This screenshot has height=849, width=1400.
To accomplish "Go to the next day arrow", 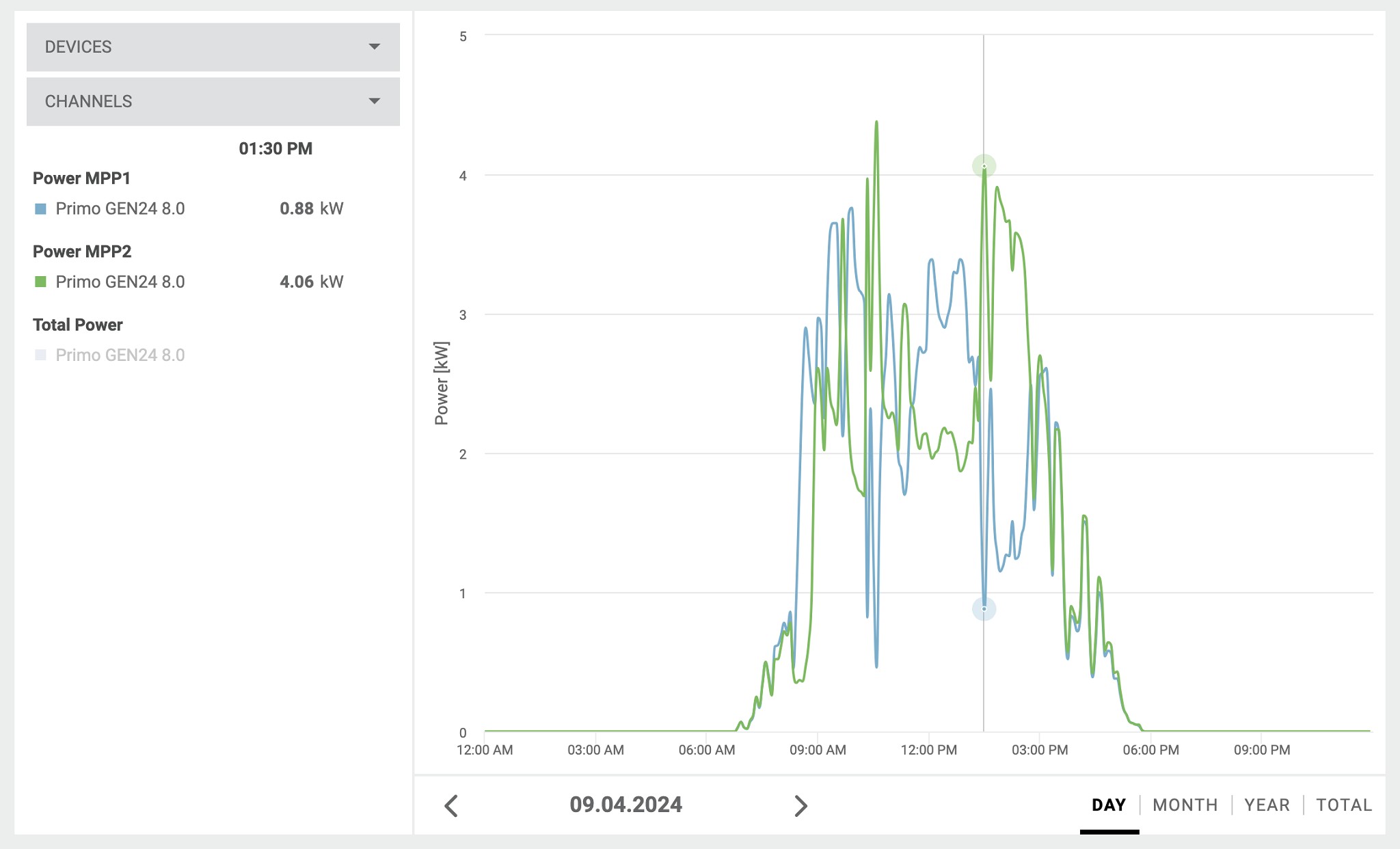I will point(800,805).
